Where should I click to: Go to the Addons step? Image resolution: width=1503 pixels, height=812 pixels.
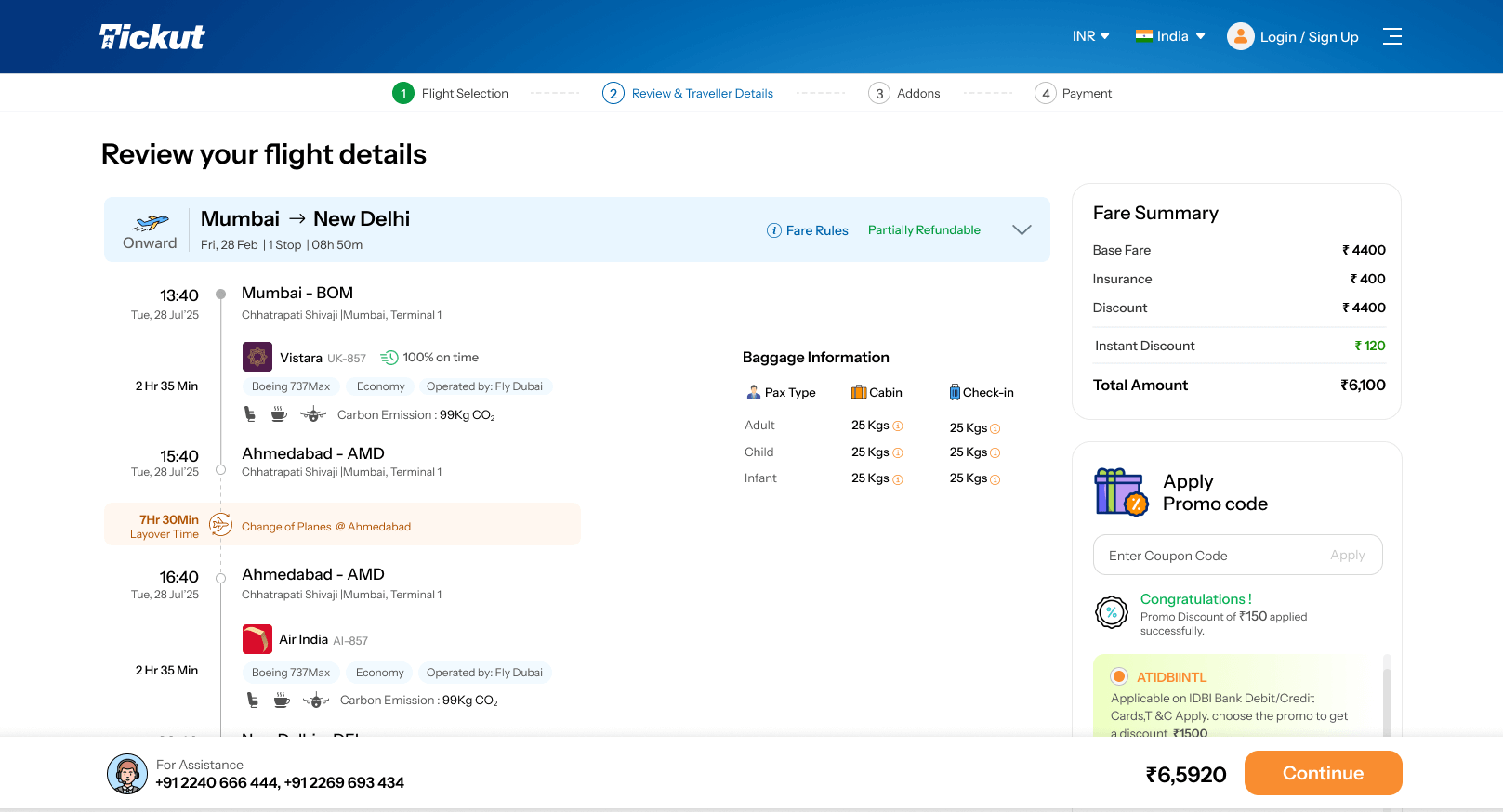click(x=904, y=93)
